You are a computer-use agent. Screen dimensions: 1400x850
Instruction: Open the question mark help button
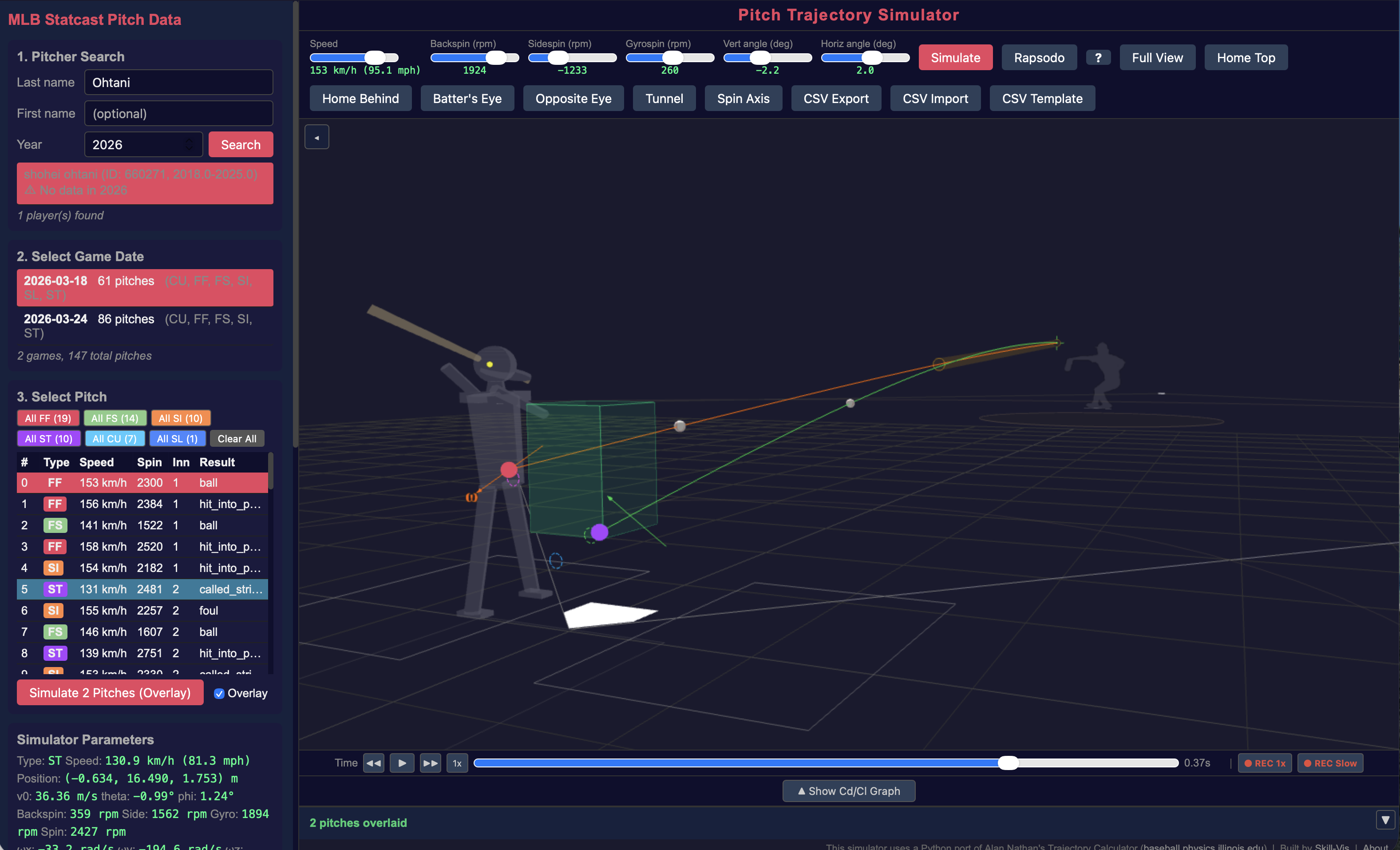[1098, 57]
